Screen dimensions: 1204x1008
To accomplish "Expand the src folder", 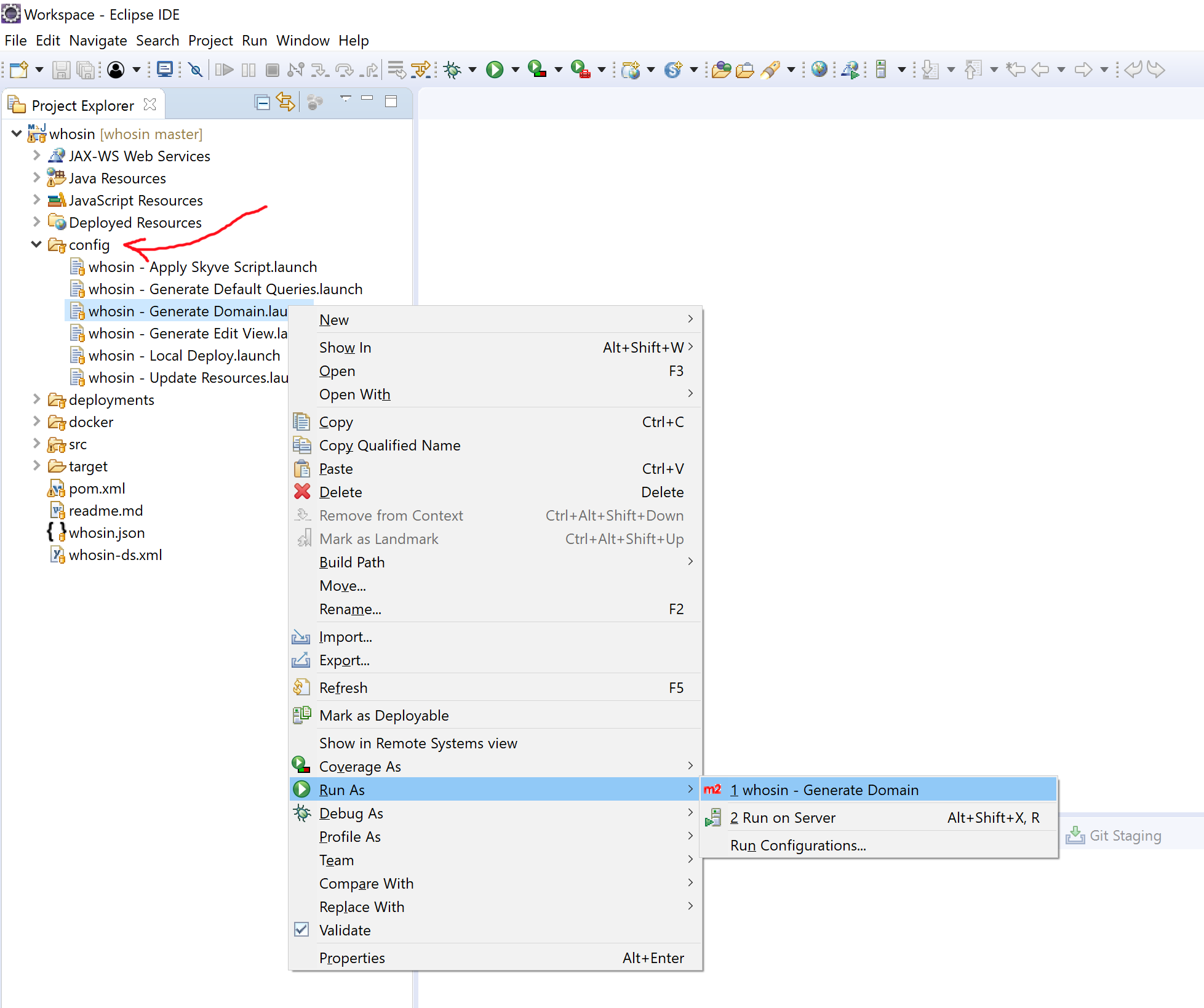I will tap(36, 443).
